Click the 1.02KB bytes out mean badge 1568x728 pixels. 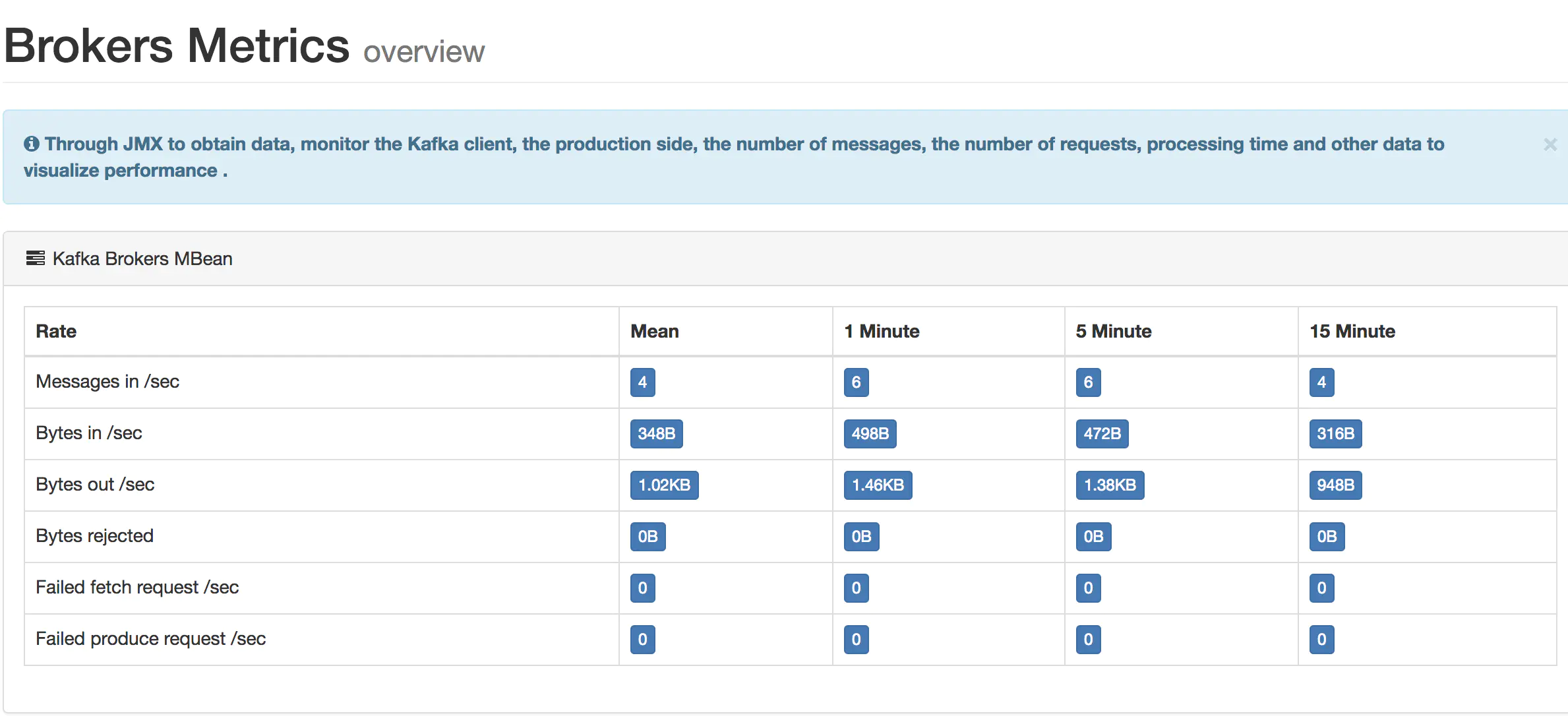coord(664,485)
